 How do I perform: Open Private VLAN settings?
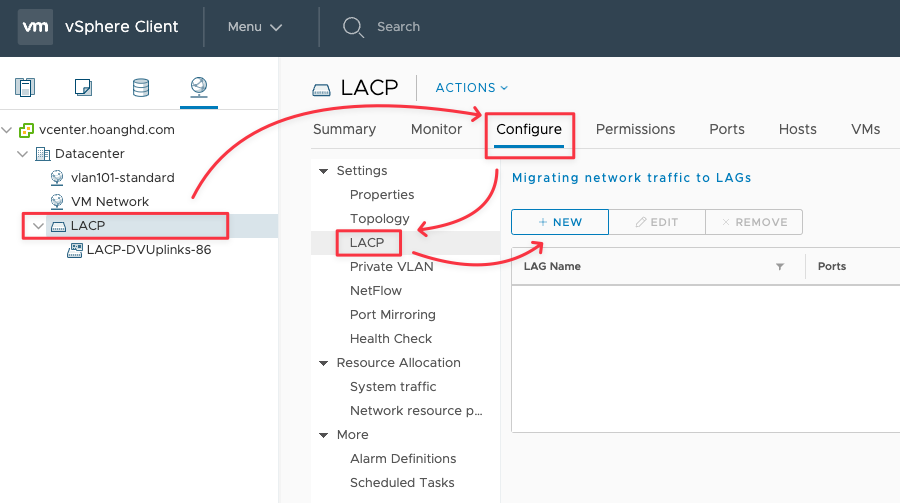click(391, 267)
